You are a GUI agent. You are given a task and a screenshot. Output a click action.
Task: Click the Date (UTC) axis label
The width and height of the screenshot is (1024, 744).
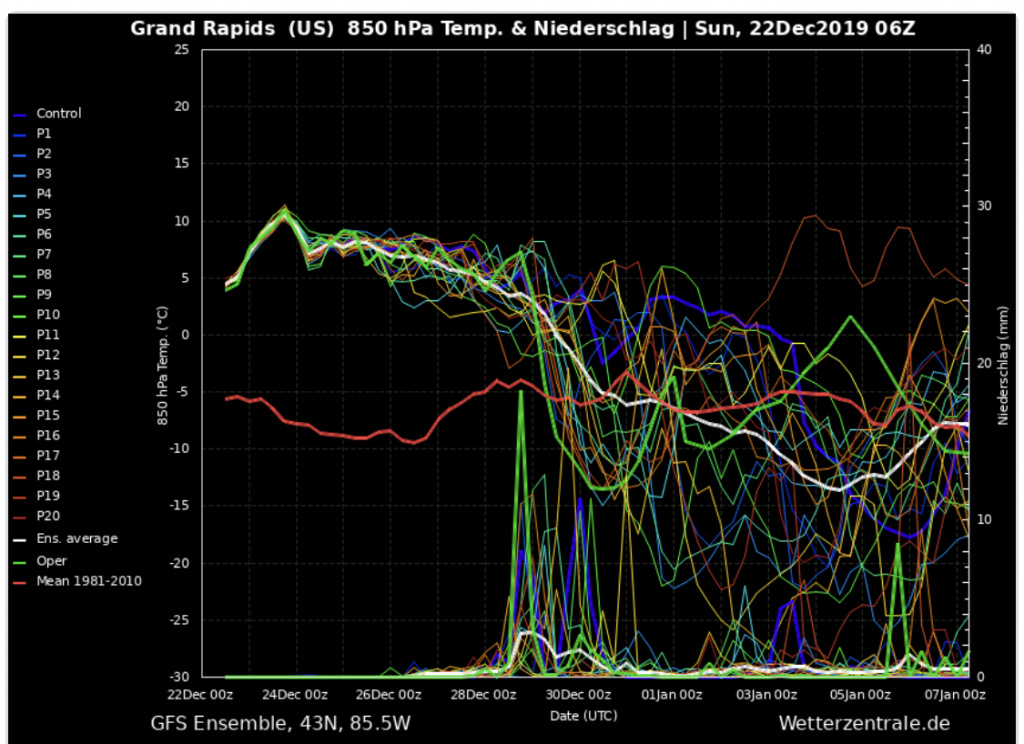coord(583,716)
